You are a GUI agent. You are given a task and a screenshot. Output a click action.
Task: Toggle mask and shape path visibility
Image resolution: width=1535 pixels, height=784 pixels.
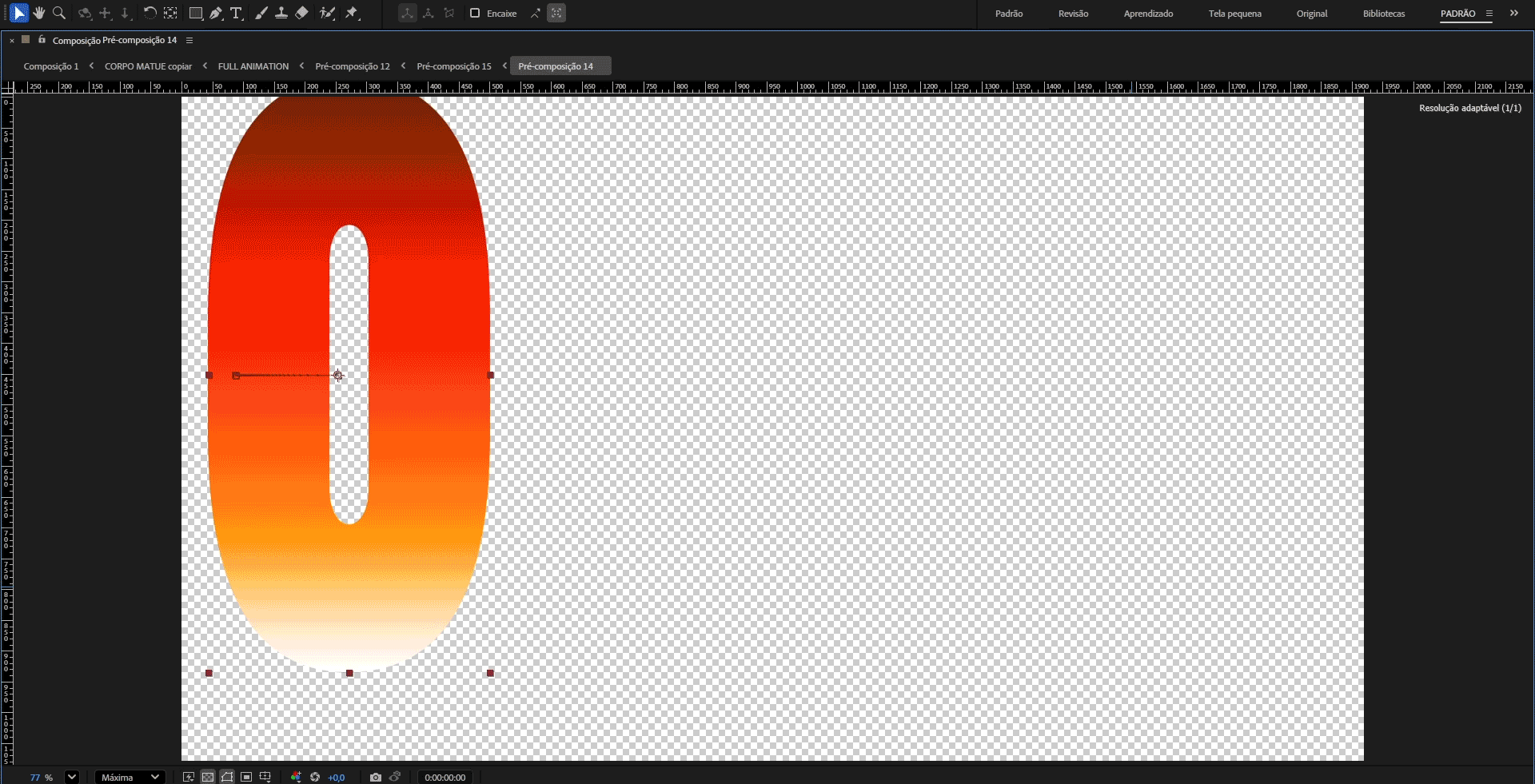227,777
